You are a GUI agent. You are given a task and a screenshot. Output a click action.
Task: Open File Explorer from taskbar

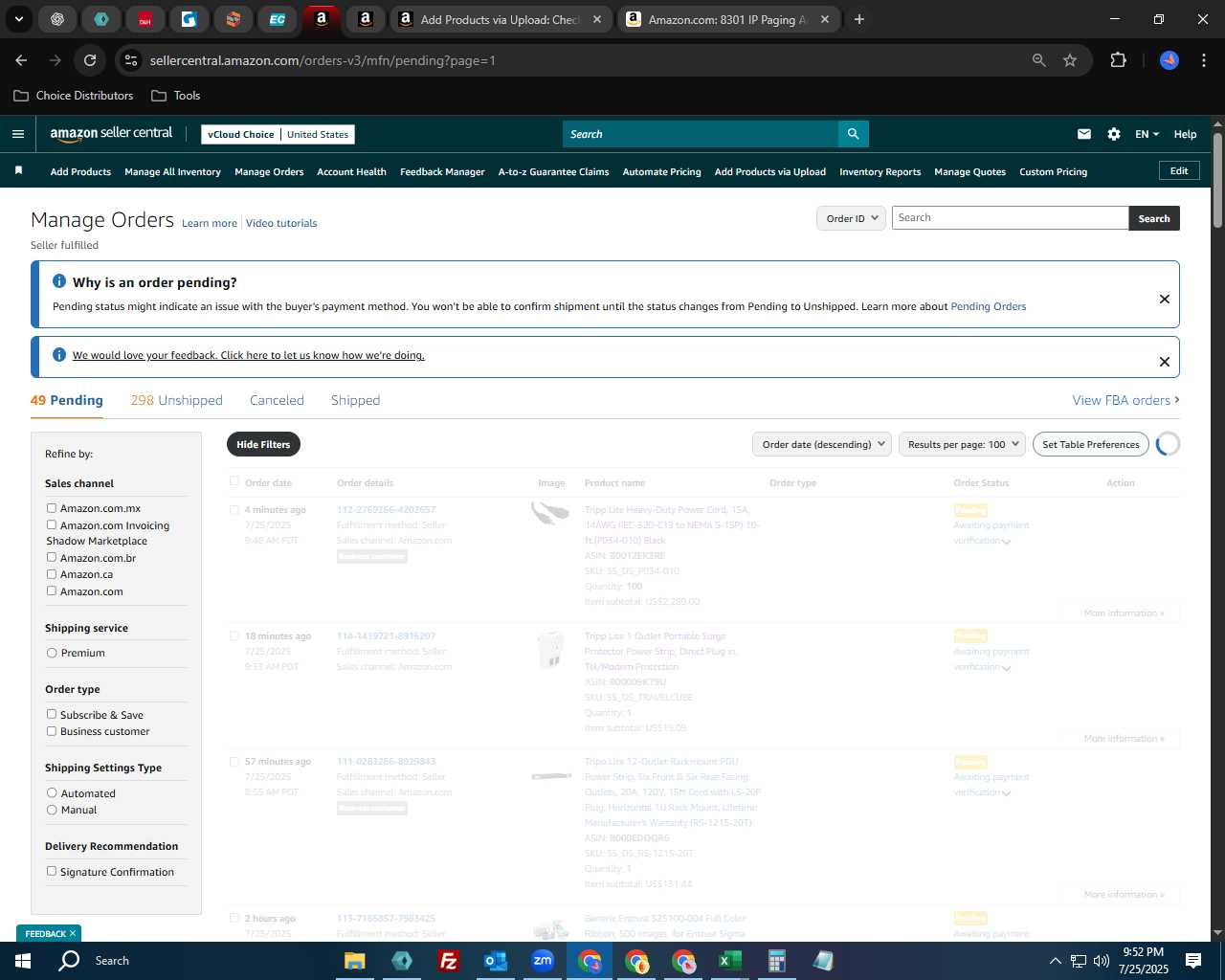355,960
